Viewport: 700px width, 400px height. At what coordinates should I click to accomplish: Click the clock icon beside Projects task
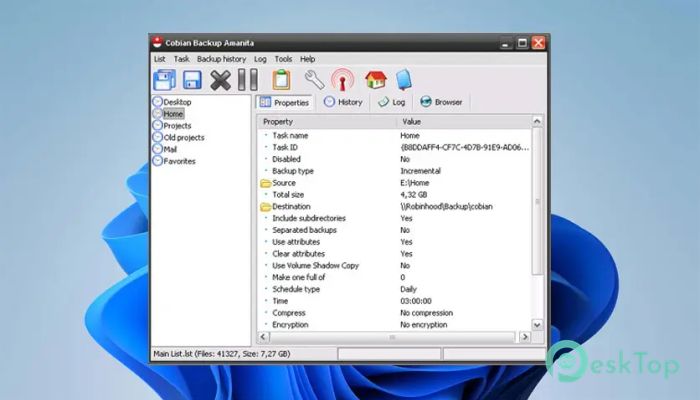pos(157,125)
